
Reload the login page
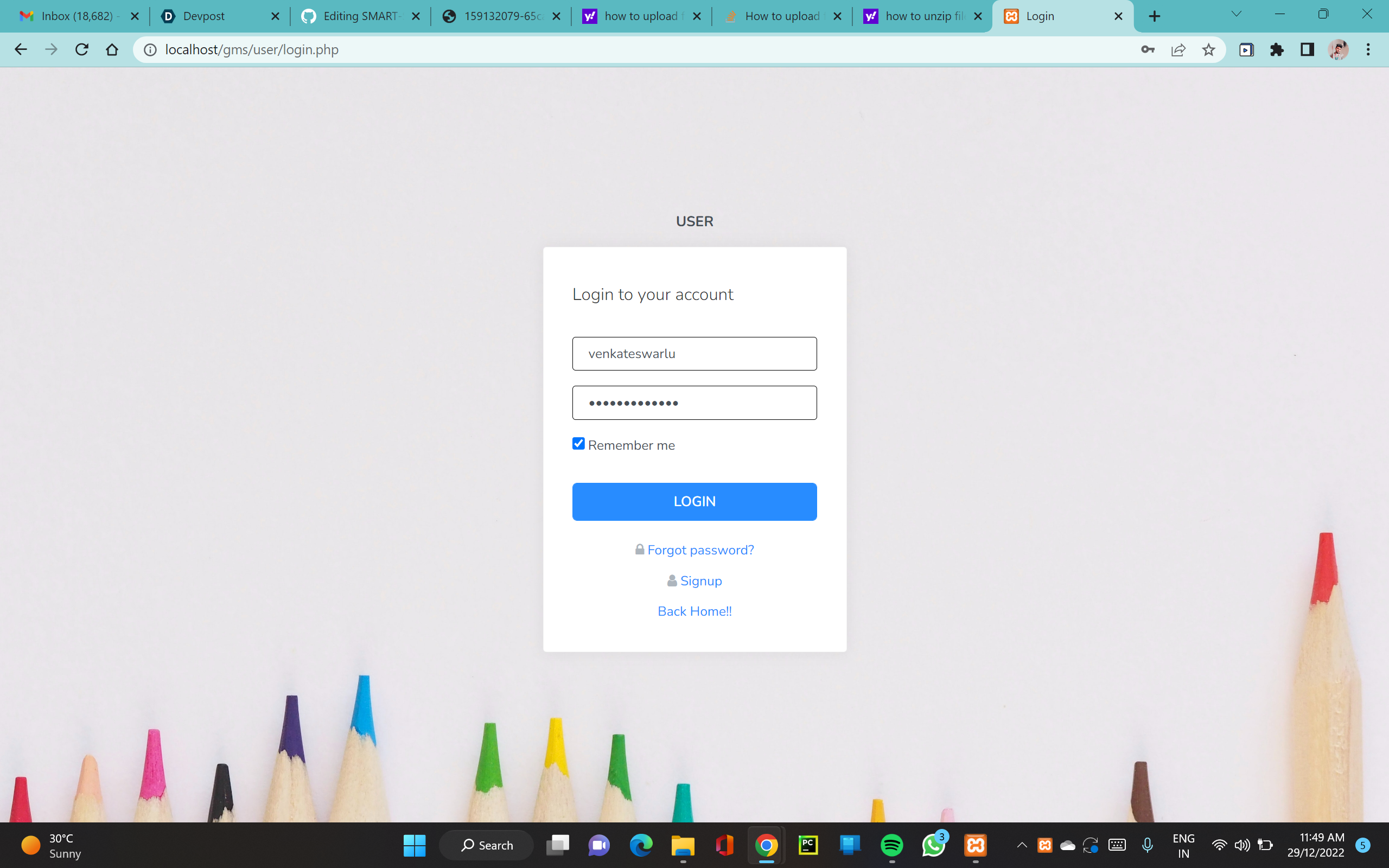(81, 50)
